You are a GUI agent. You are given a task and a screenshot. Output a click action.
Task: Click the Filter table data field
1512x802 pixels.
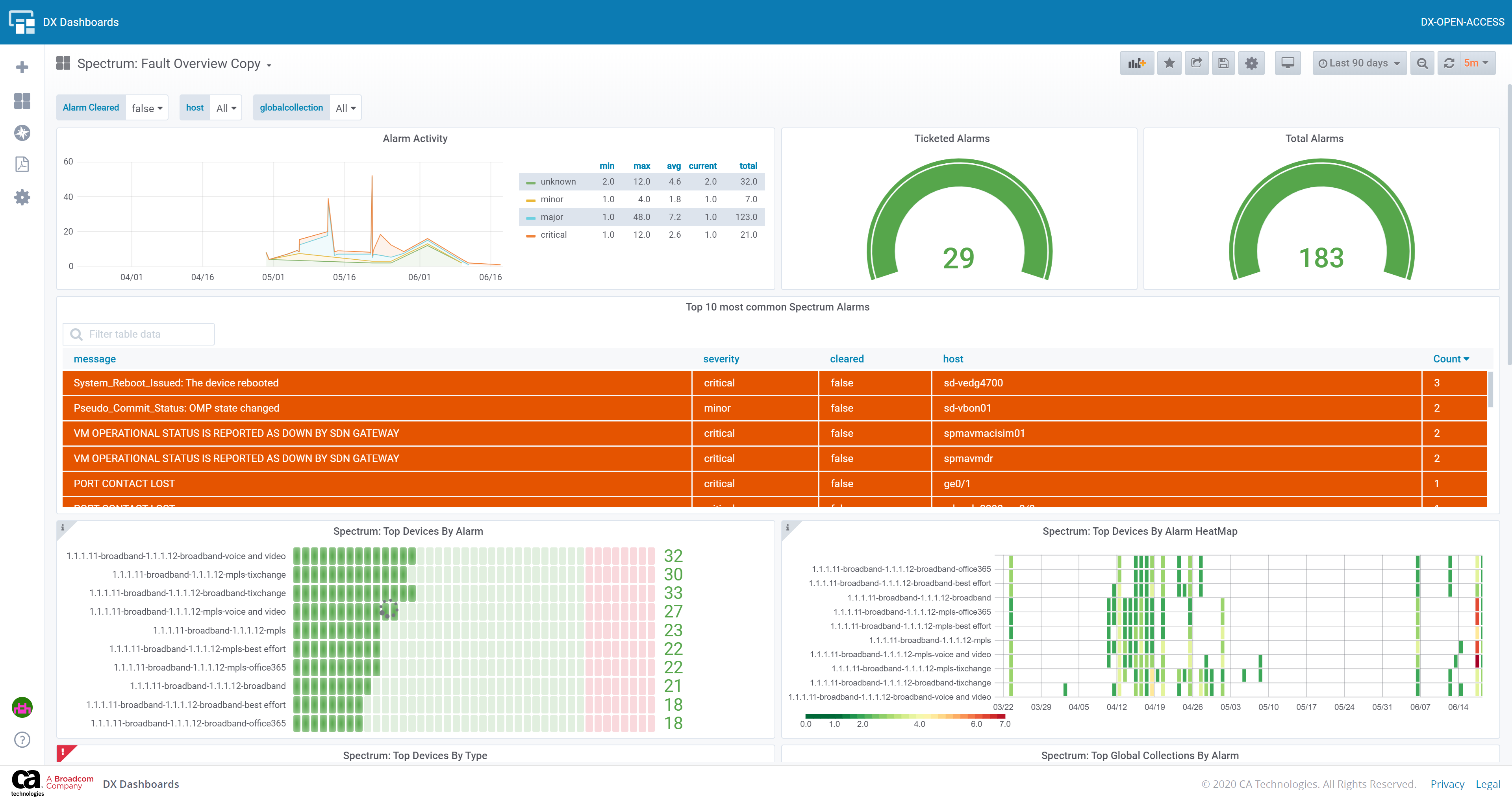pos(139,334)
